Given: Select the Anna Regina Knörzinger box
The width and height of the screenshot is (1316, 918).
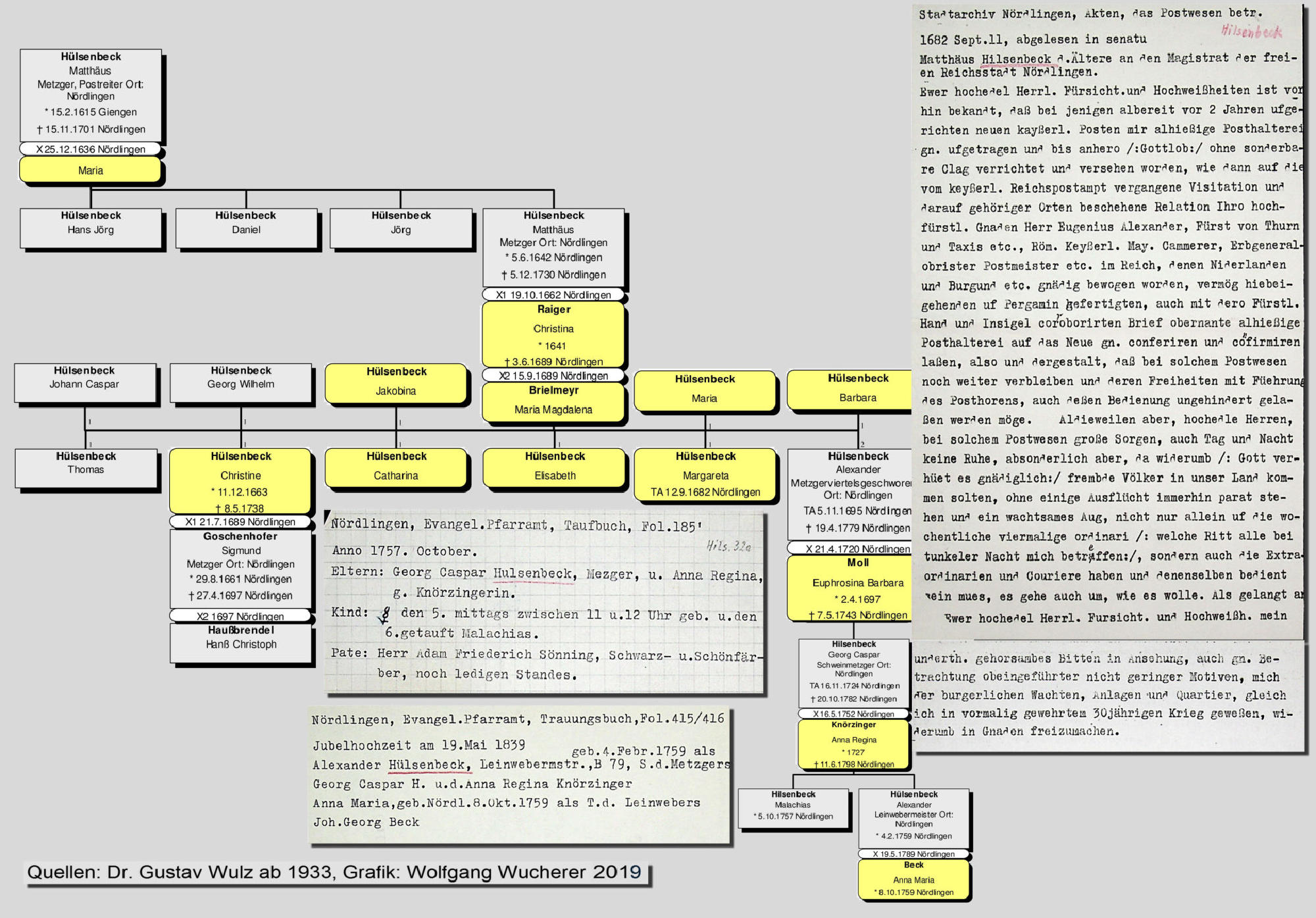Looking at the screenshot, I should [853, 744].
